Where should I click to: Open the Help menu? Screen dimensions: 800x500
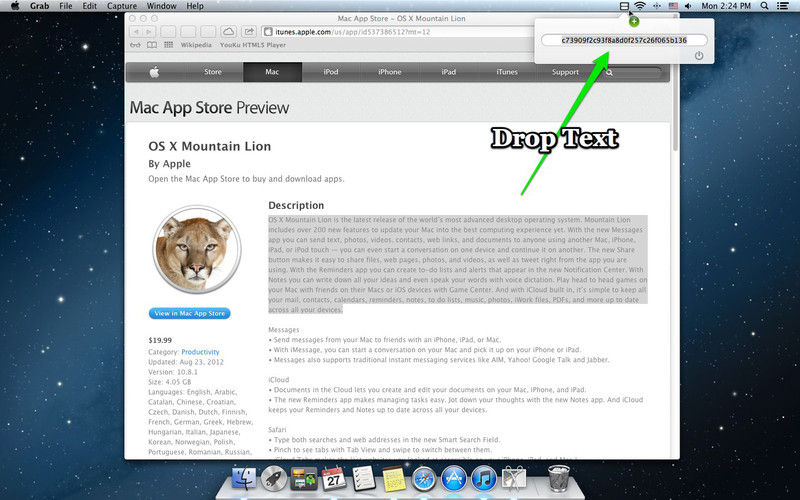[x=195, y=6]
